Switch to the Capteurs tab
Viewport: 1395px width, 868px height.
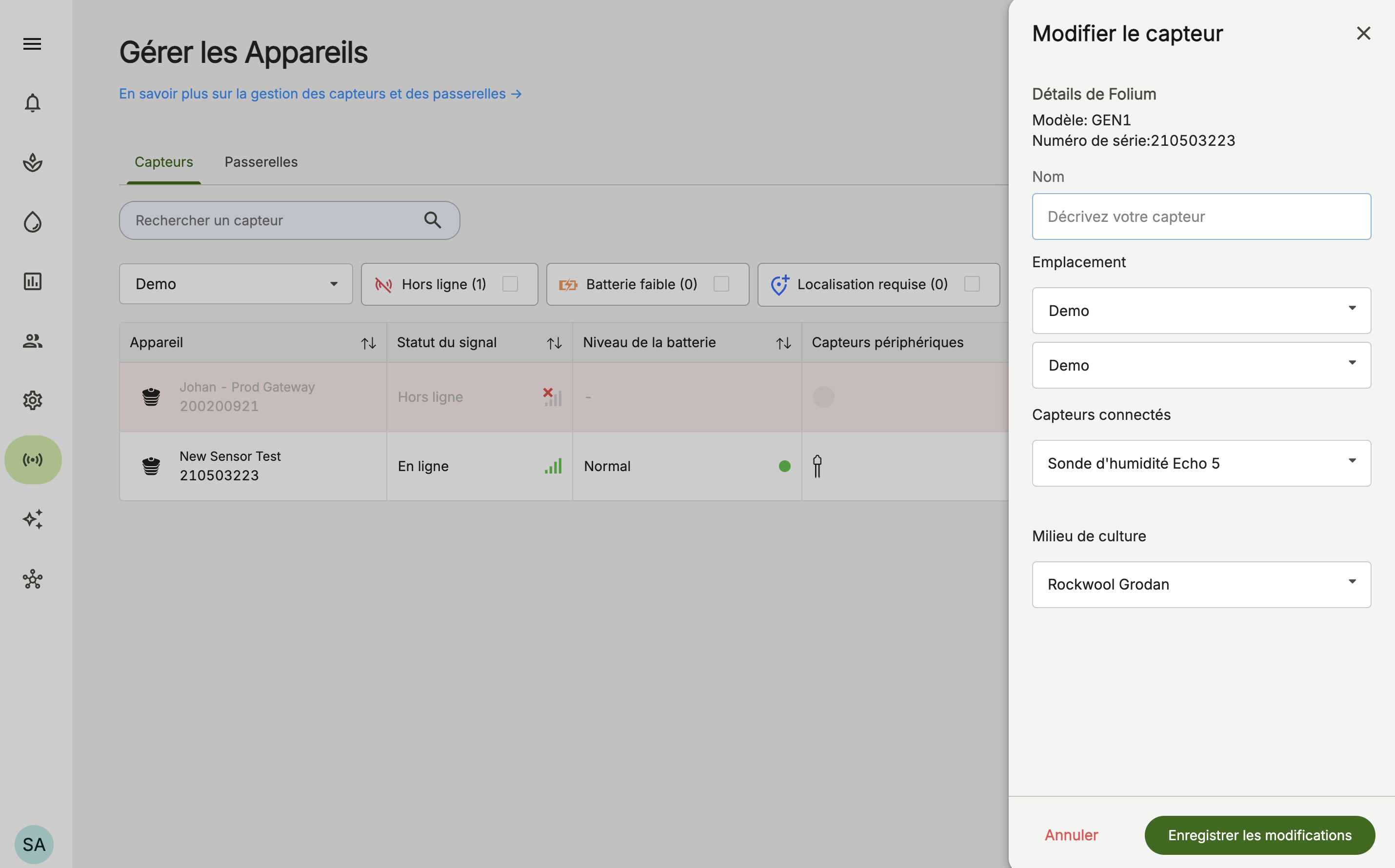click(x=163, y=162)
